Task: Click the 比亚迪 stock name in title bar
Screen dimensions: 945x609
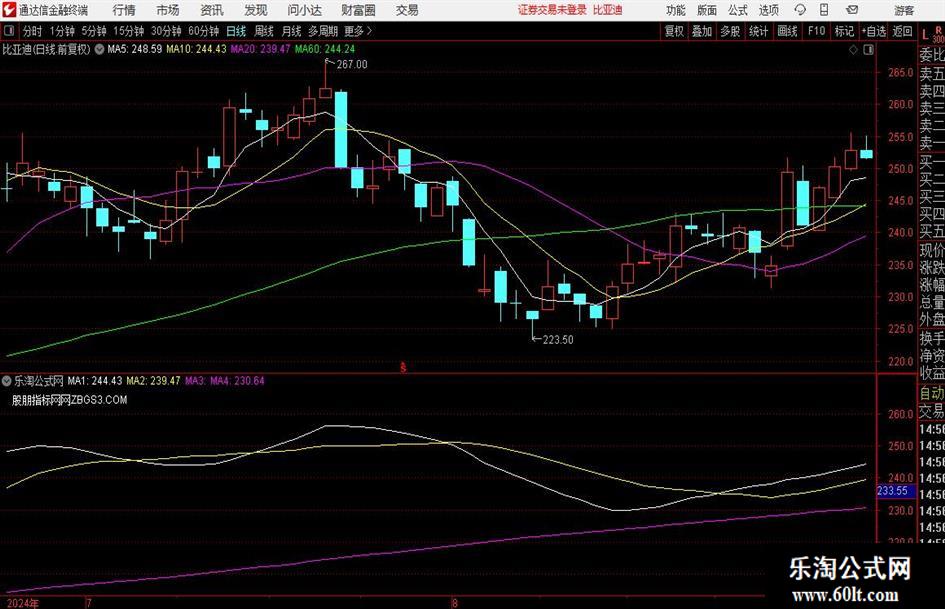Action: click(x=608, y=10)
